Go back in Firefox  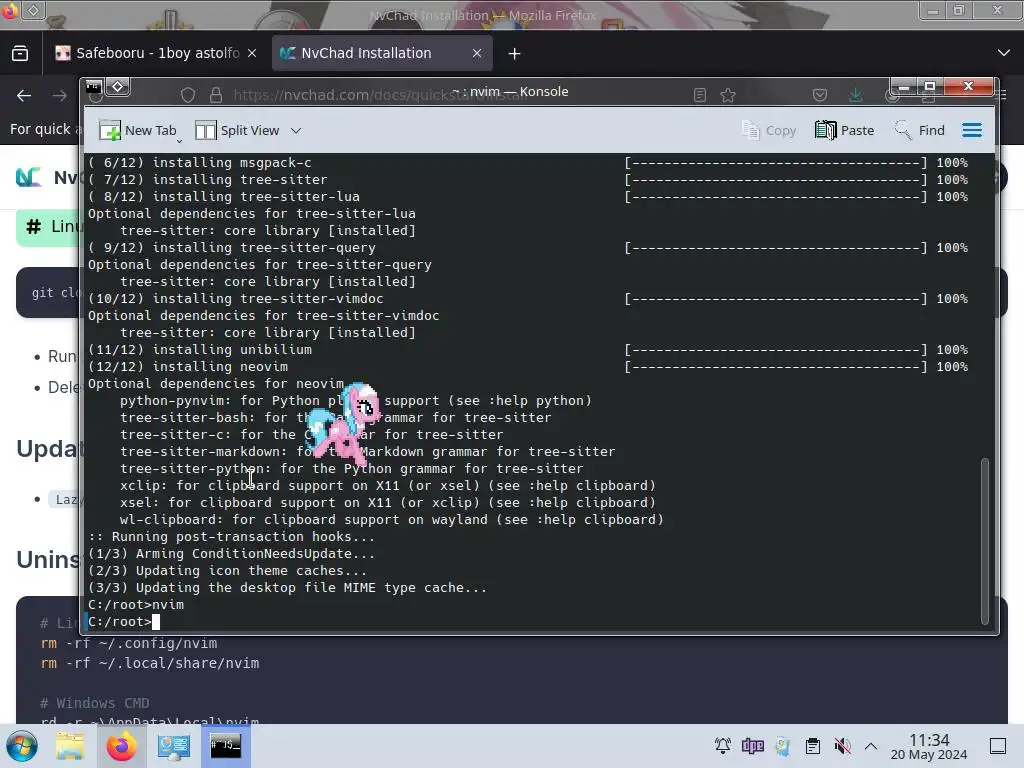pyautogui.click(x=24, y=96)
